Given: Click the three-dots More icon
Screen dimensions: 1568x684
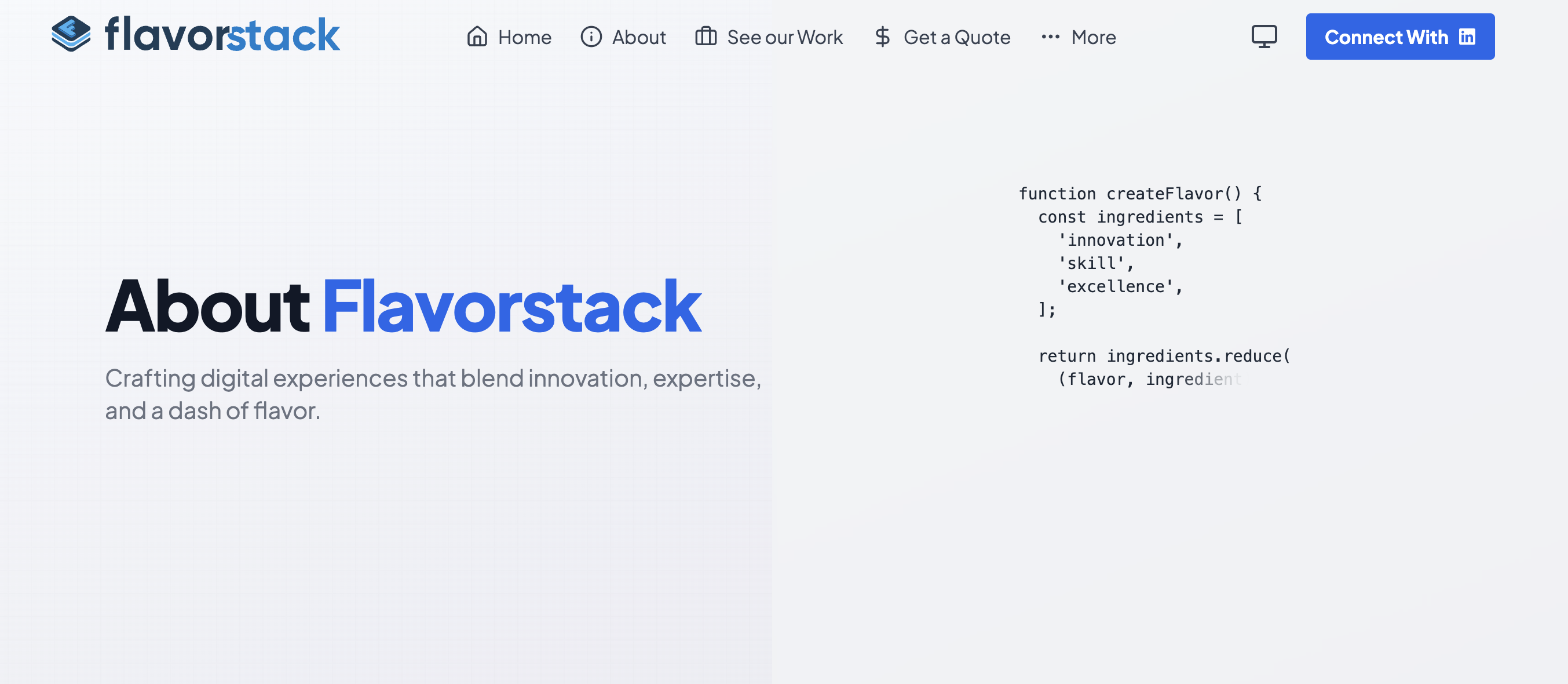Looking at the screenshot, I should click(1051, 37).
